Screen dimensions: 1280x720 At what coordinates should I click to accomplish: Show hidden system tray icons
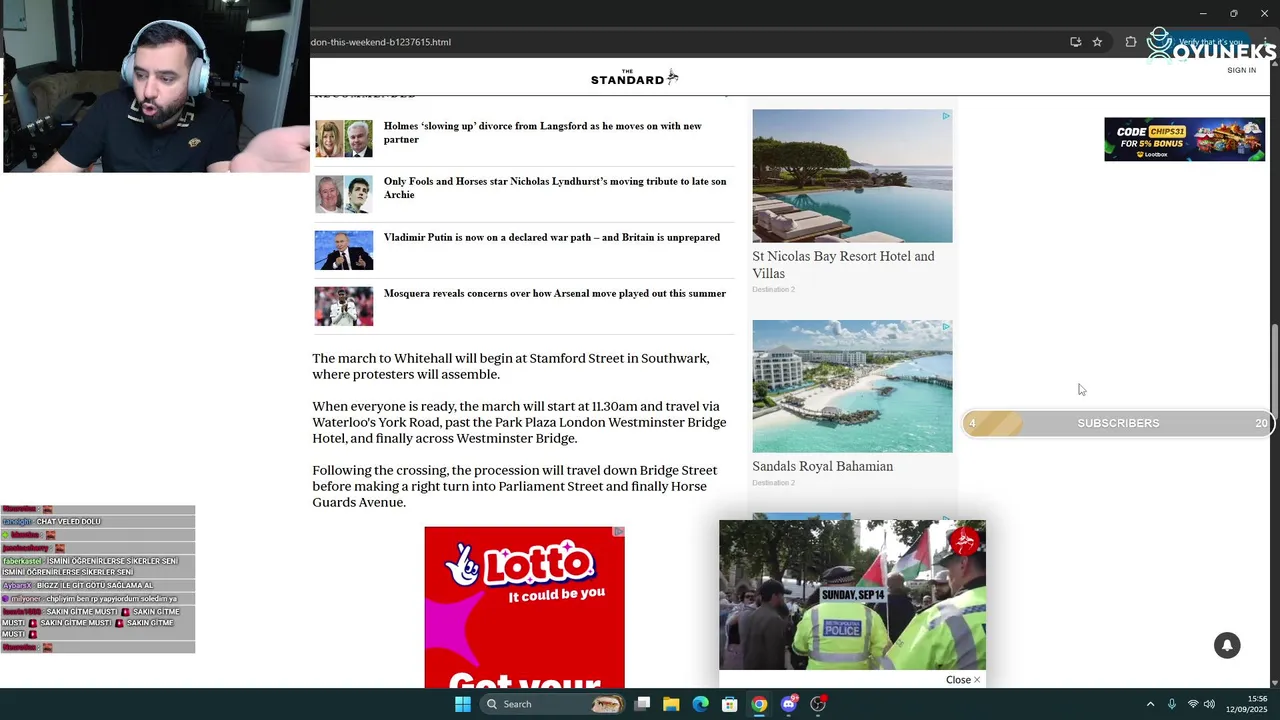[x=1150, y=704]
